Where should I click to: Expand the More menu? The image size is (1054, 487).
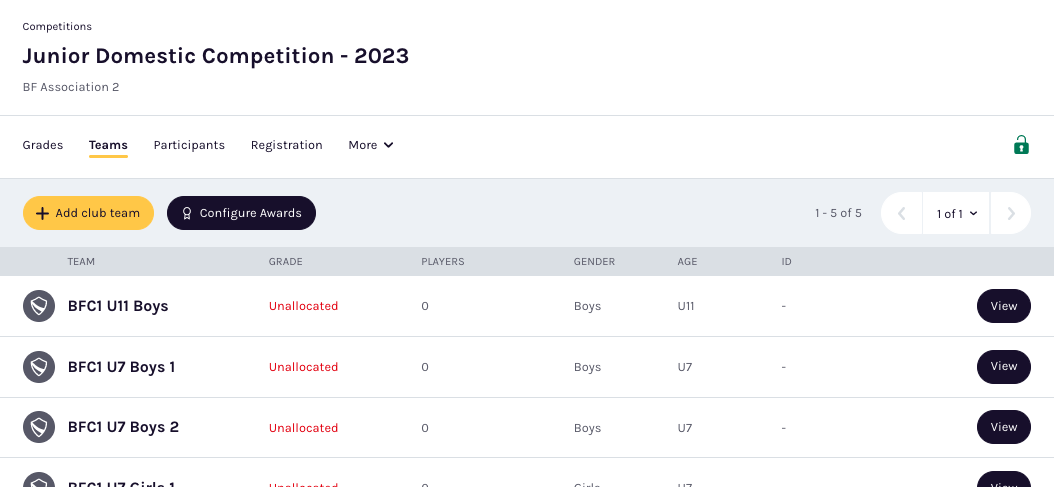tap(371, 145)
